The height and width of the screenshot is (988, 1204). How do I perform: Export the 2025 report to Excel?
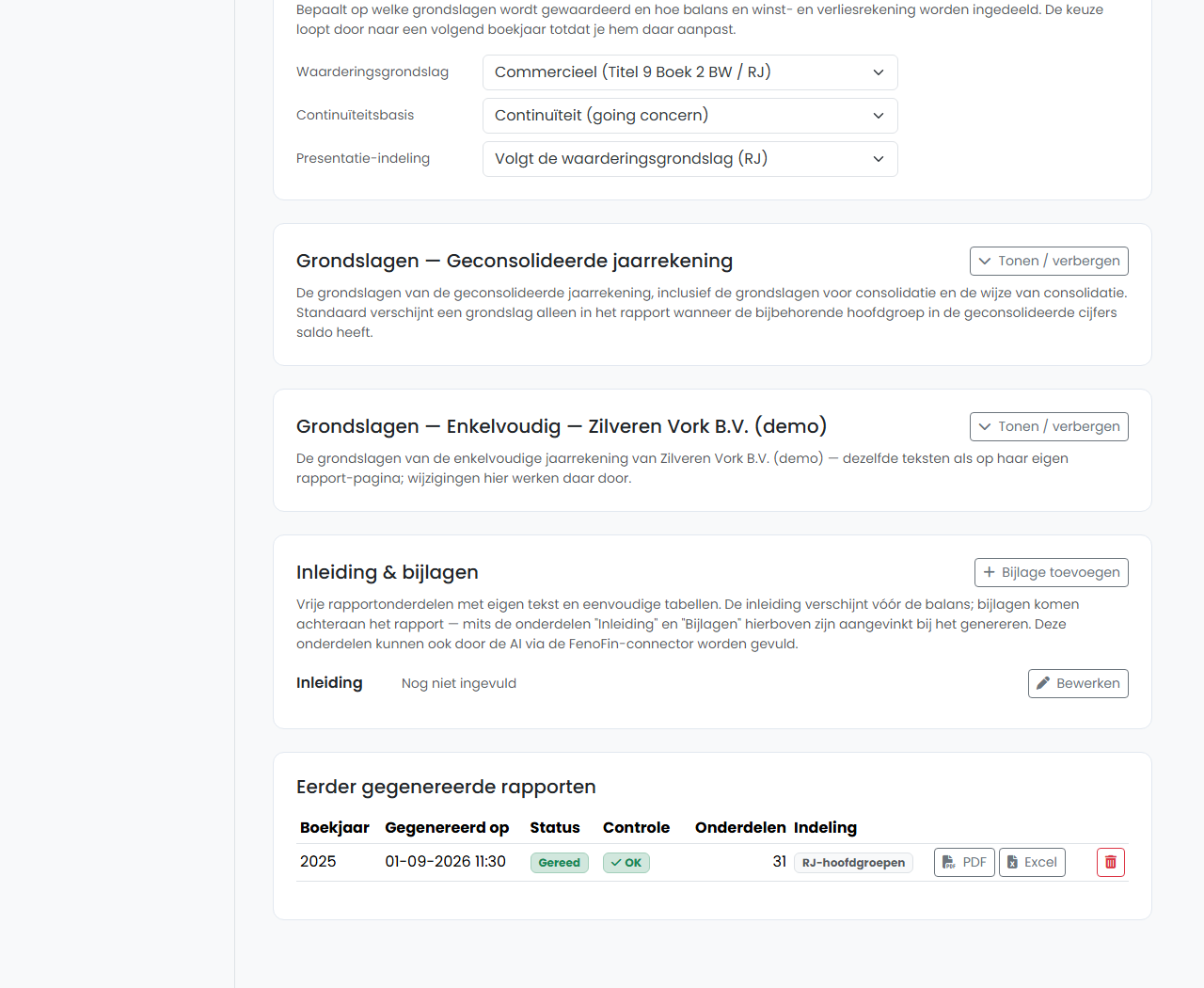(1032, 862)
